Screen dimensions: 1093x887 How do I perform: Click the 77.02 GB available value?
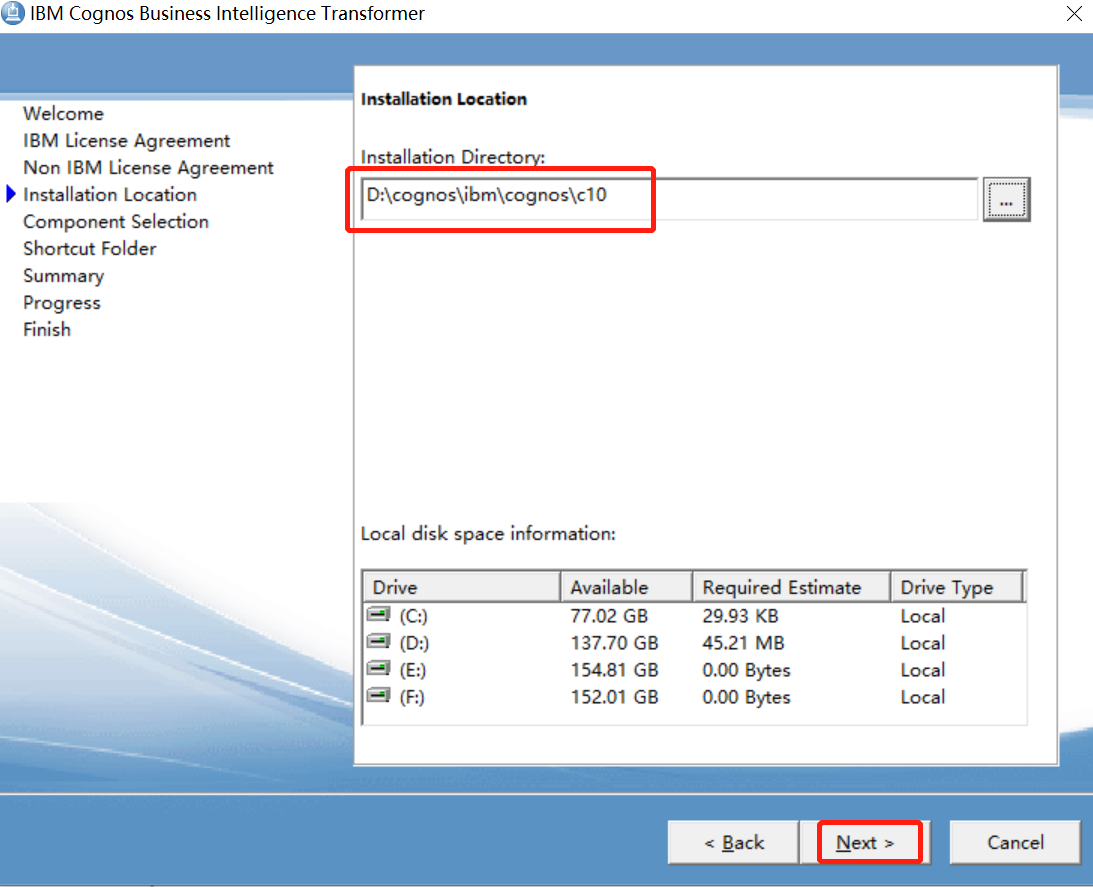[609, 616]
